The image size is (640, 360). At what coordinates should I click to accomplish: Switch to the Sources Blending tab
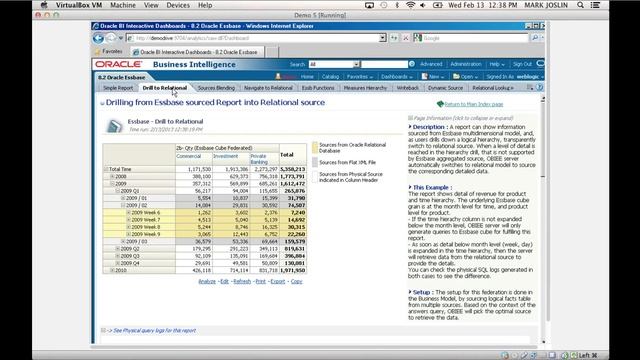tap(216, 88)
